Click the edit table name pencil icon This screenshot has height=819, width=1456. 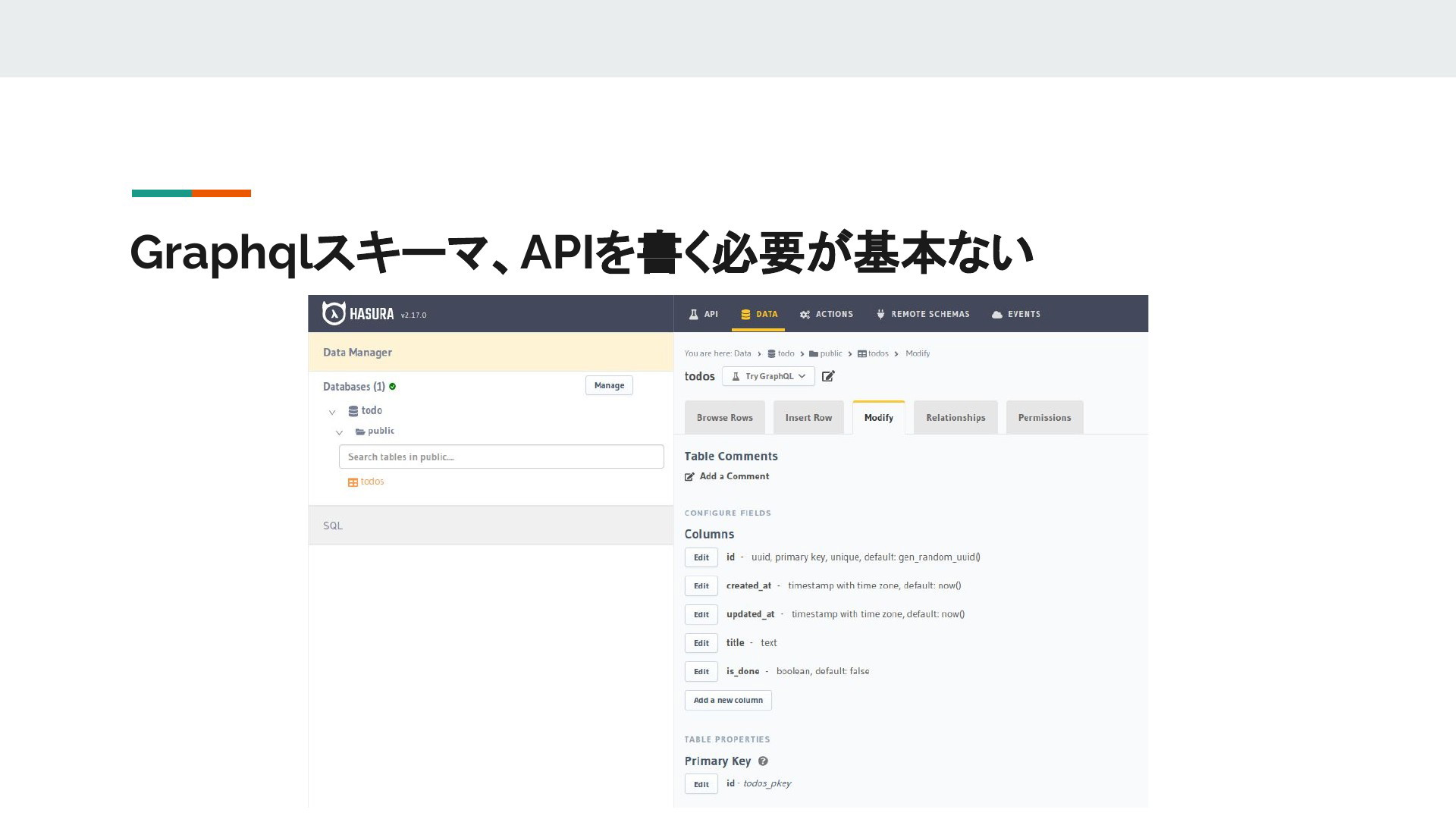828,376
